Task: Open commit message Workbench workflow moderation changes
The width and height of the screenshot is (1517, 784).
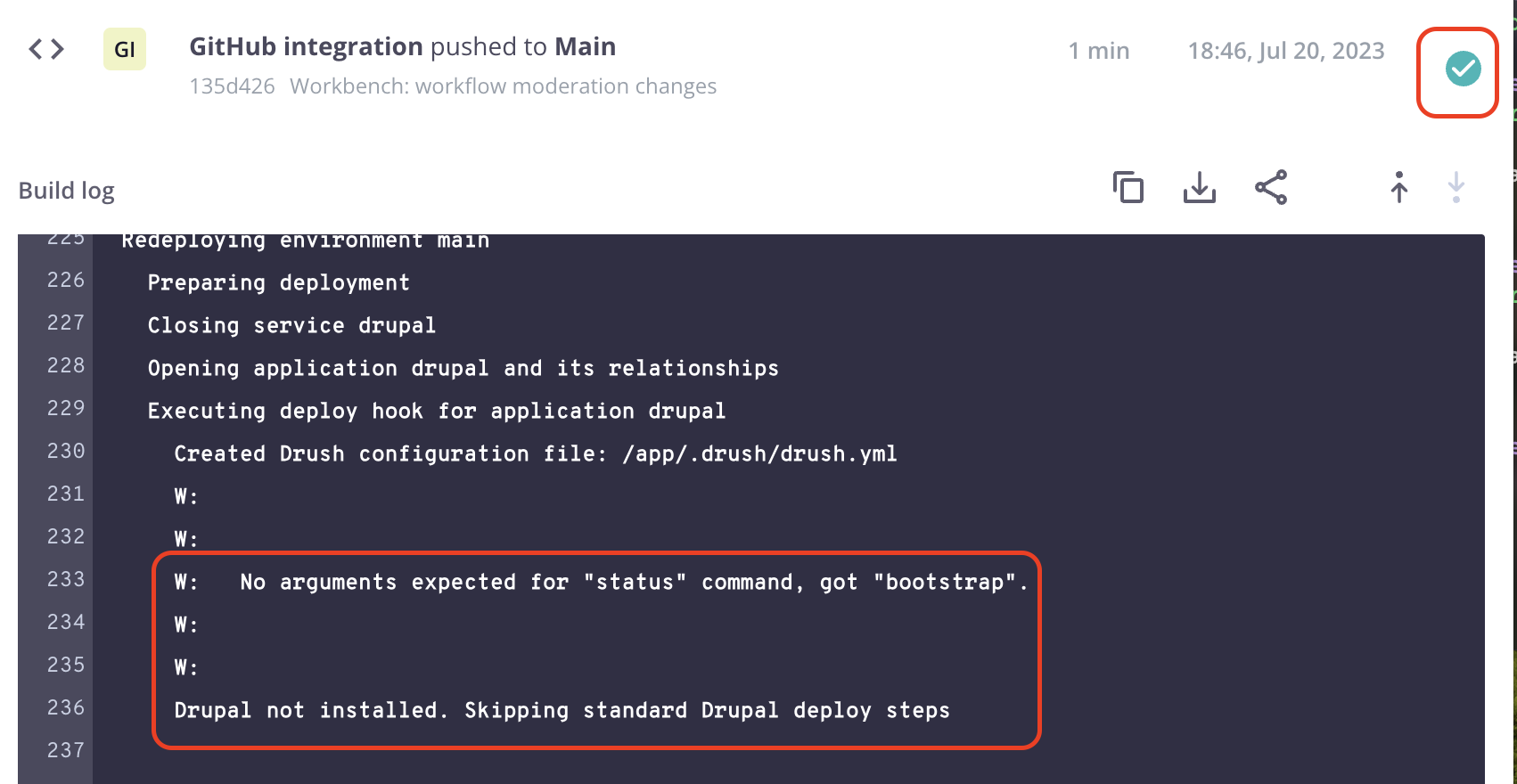Action: (503, 86)
